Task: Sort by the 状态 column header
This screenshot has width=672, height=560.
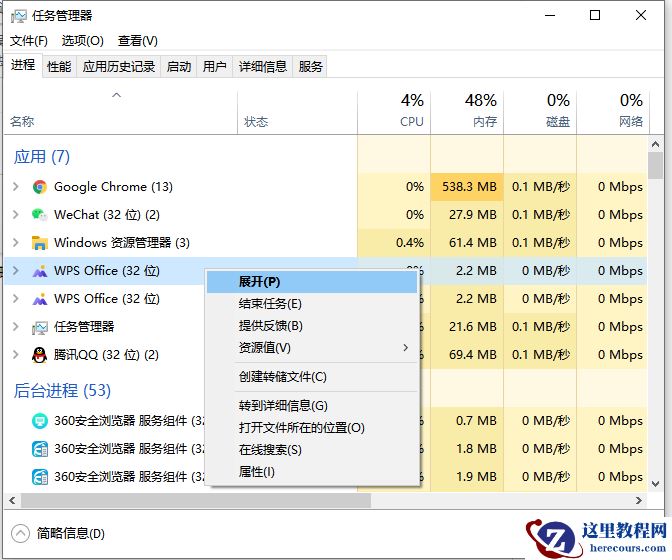Action: pos(297,112)
